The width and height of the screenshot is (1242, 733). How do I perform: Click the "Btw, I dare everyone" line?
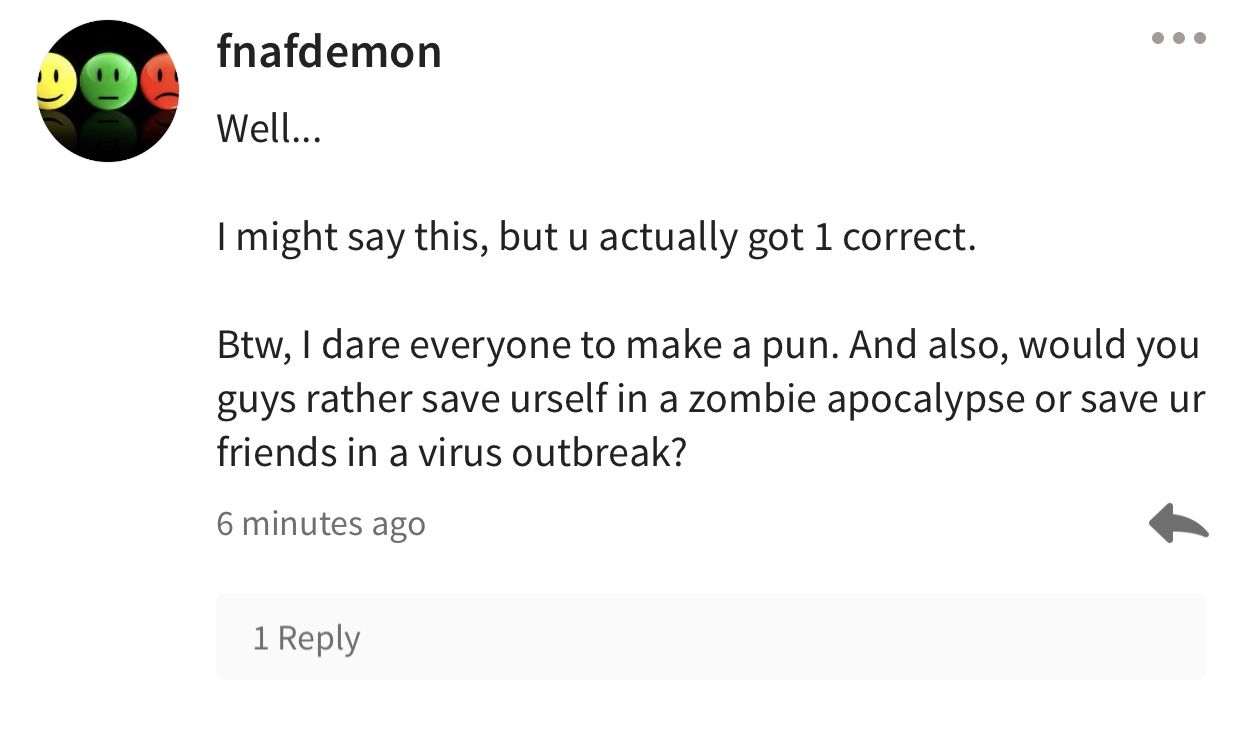coord(708,345)
